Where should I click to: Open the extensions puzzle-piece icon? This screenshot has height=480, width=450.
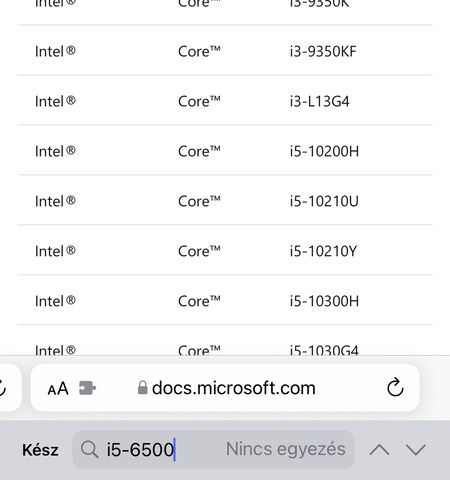[x=87, y=388]
